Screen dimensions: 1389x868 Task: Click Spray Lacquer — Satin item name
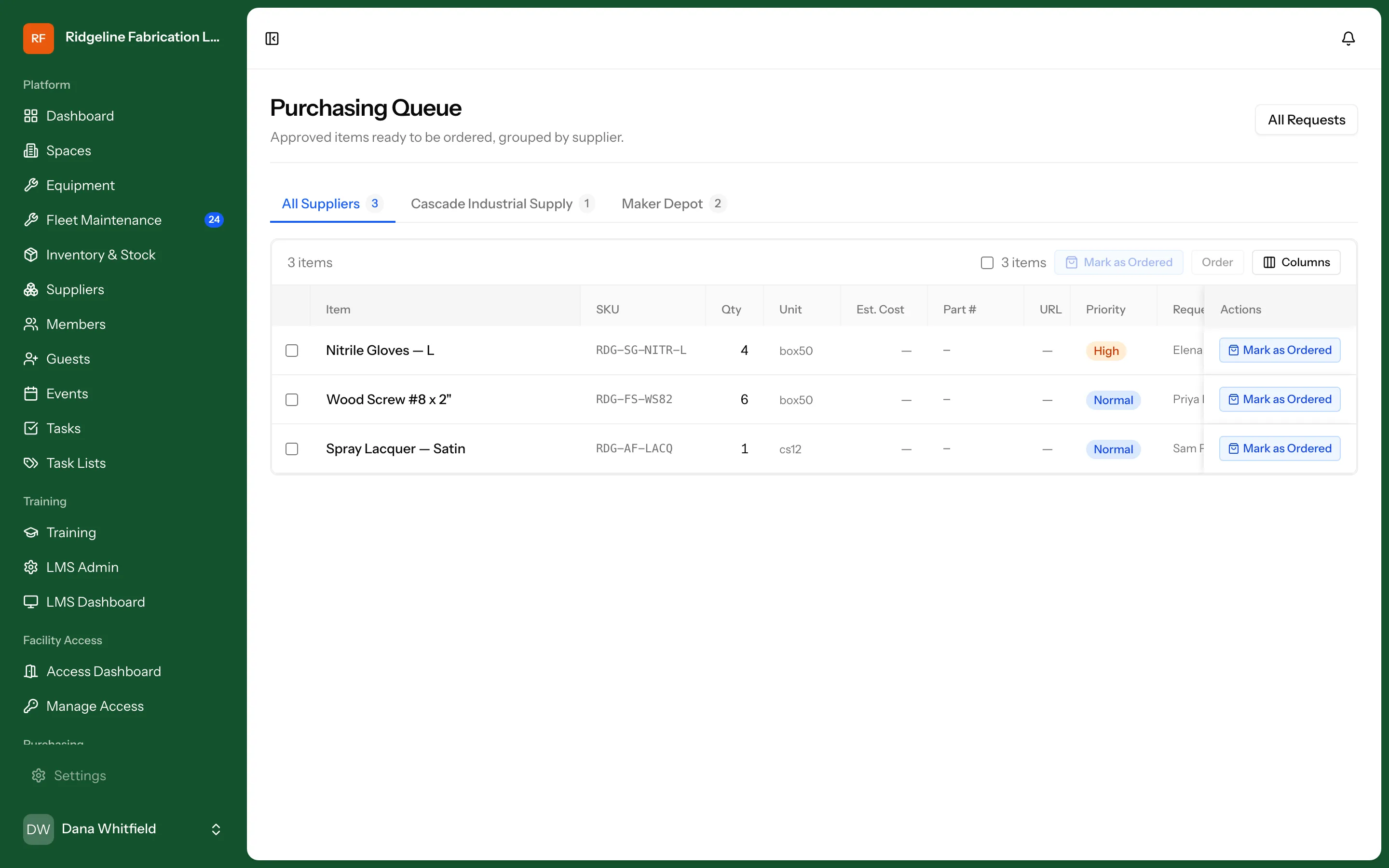pyautogui.click(x=395, y=449)
